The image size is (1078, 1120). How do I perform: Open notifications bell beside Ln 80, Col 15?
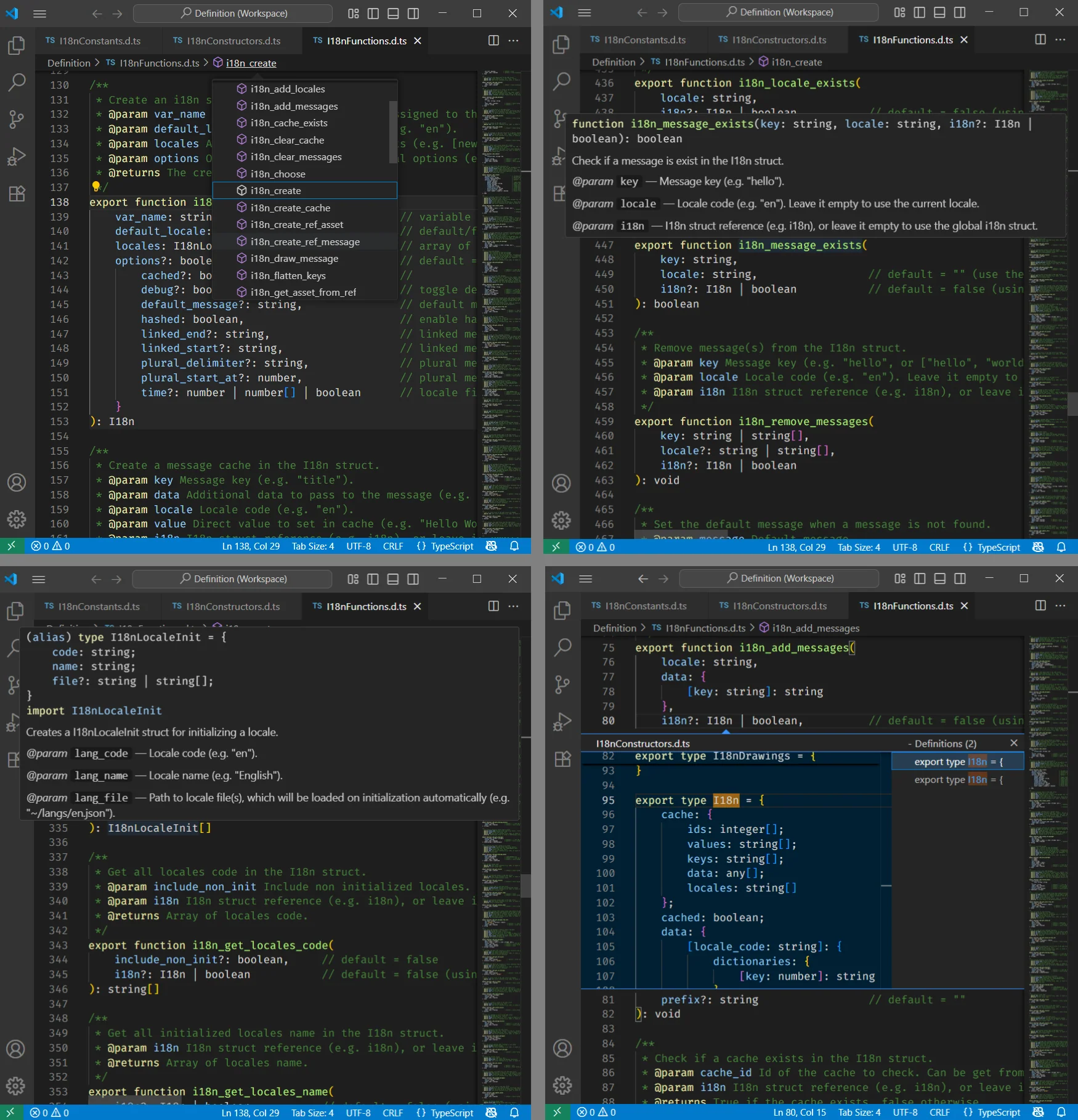click(x=1061, y=1113)
